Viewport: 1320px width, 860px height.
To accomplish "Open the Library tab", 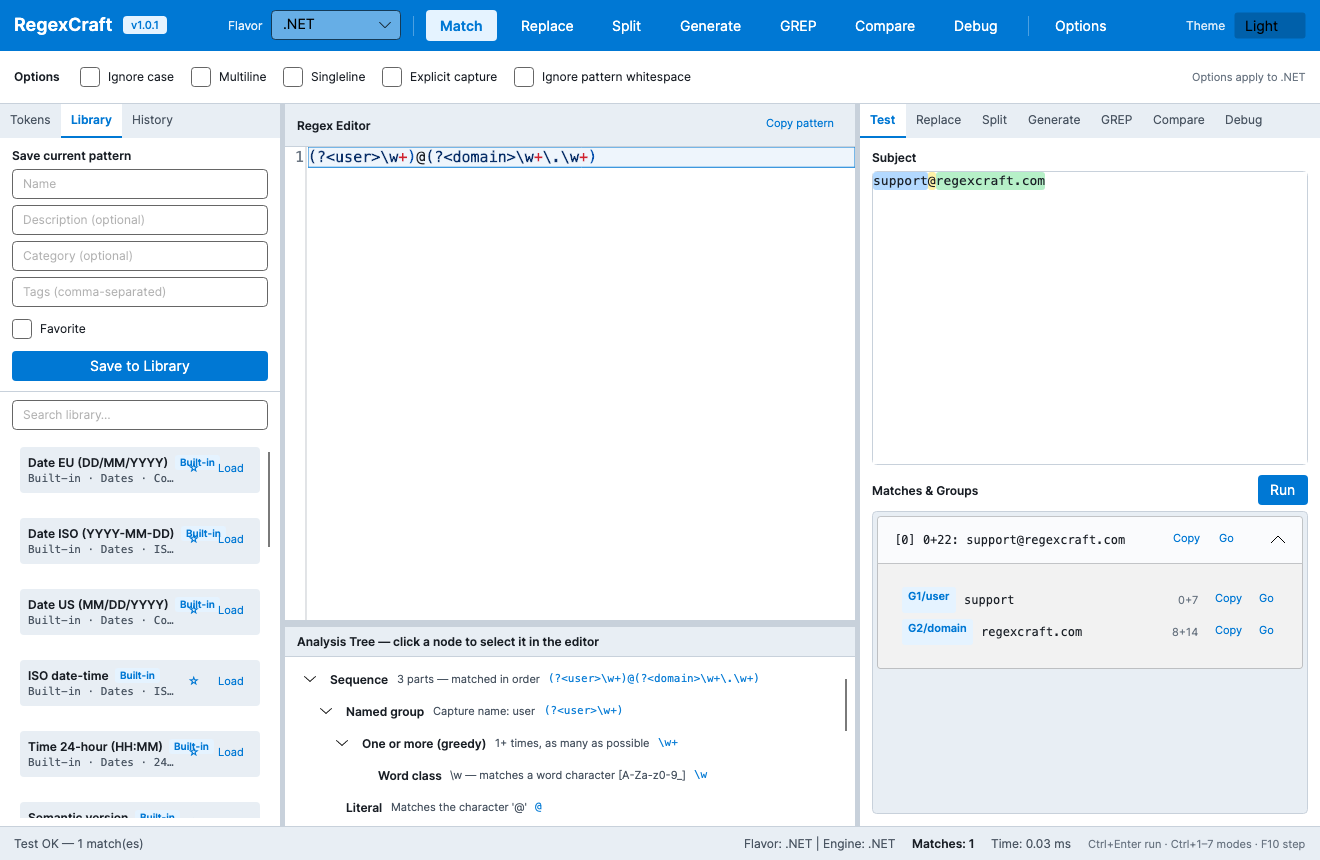I will [x=91, y=120].
